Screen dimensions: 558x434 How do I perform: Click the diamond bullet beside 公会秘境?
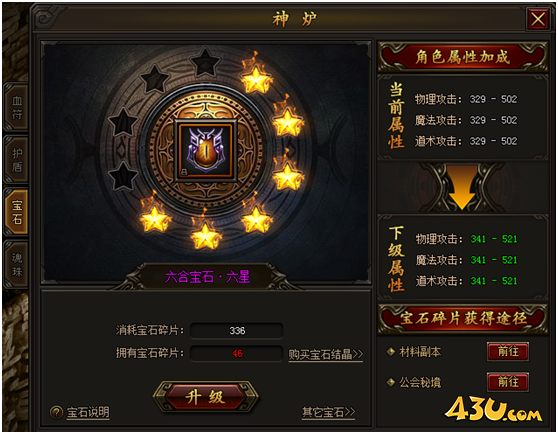tap(391, 382)
